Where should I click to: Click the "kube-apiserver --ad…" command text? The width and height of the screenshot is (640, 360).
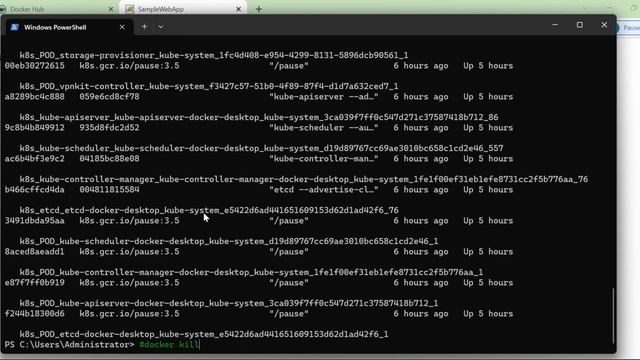[324, 97]
